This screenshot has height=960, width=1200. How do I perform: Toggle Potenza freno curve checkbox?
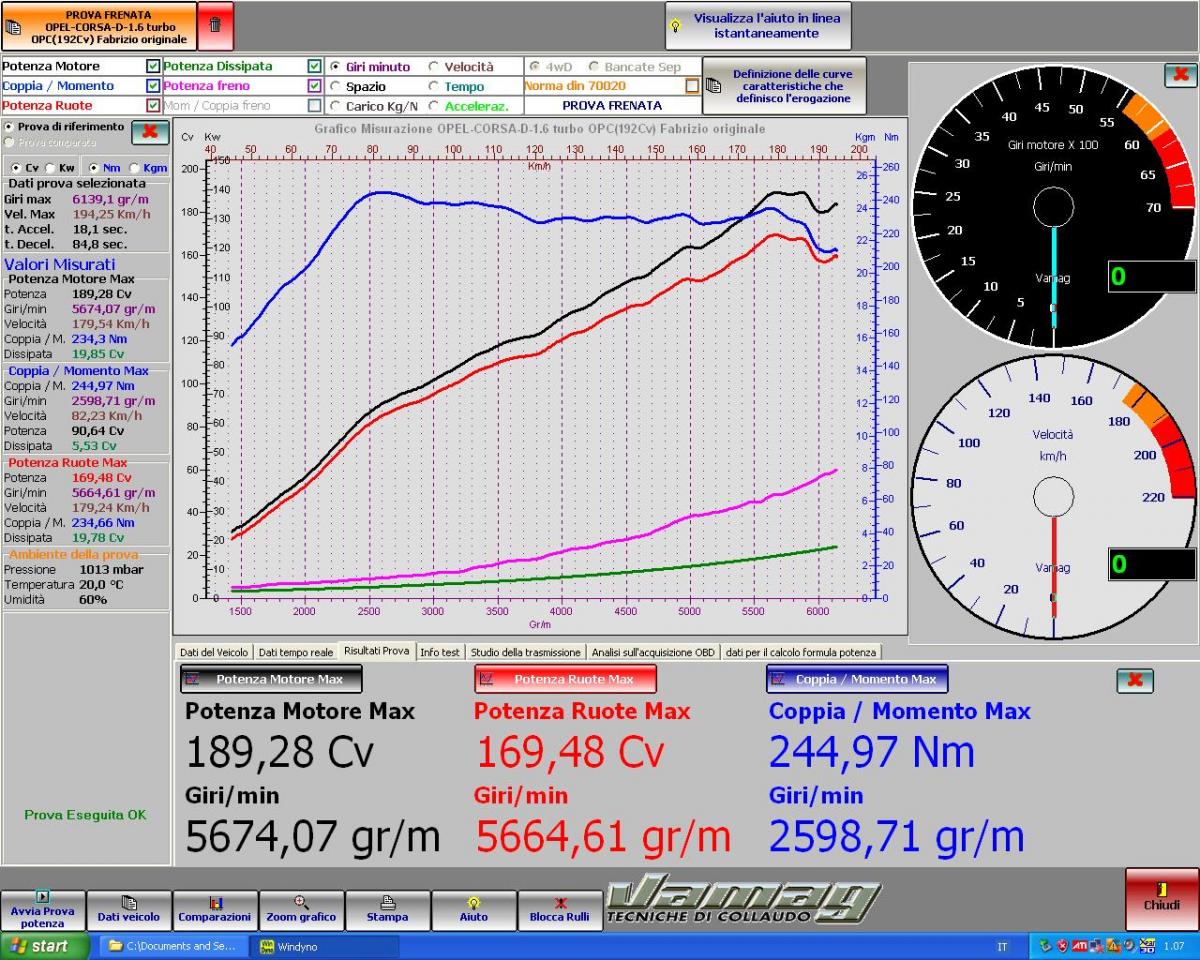click(314, 86)
